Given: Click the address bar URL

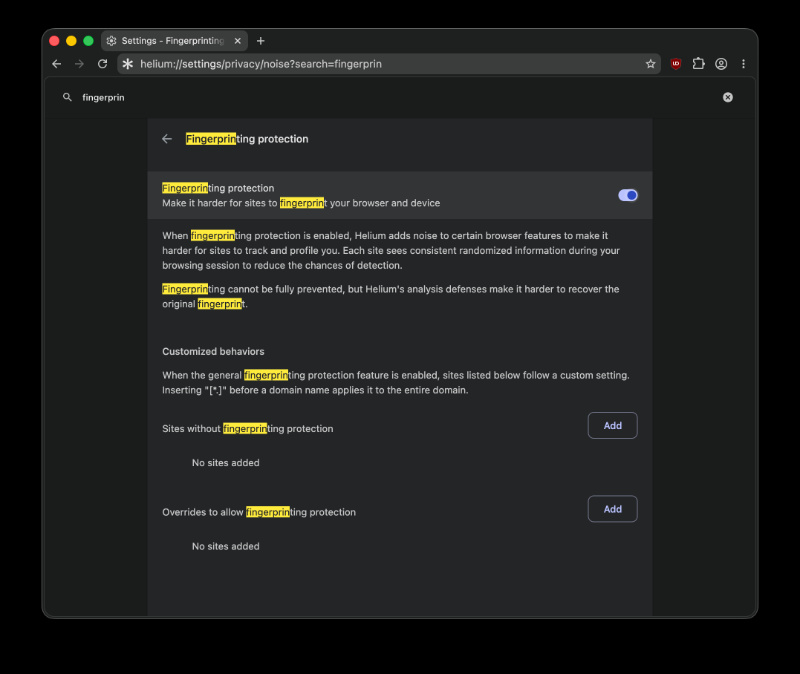Looking at the screenshot, I should [x=261, y=64].
